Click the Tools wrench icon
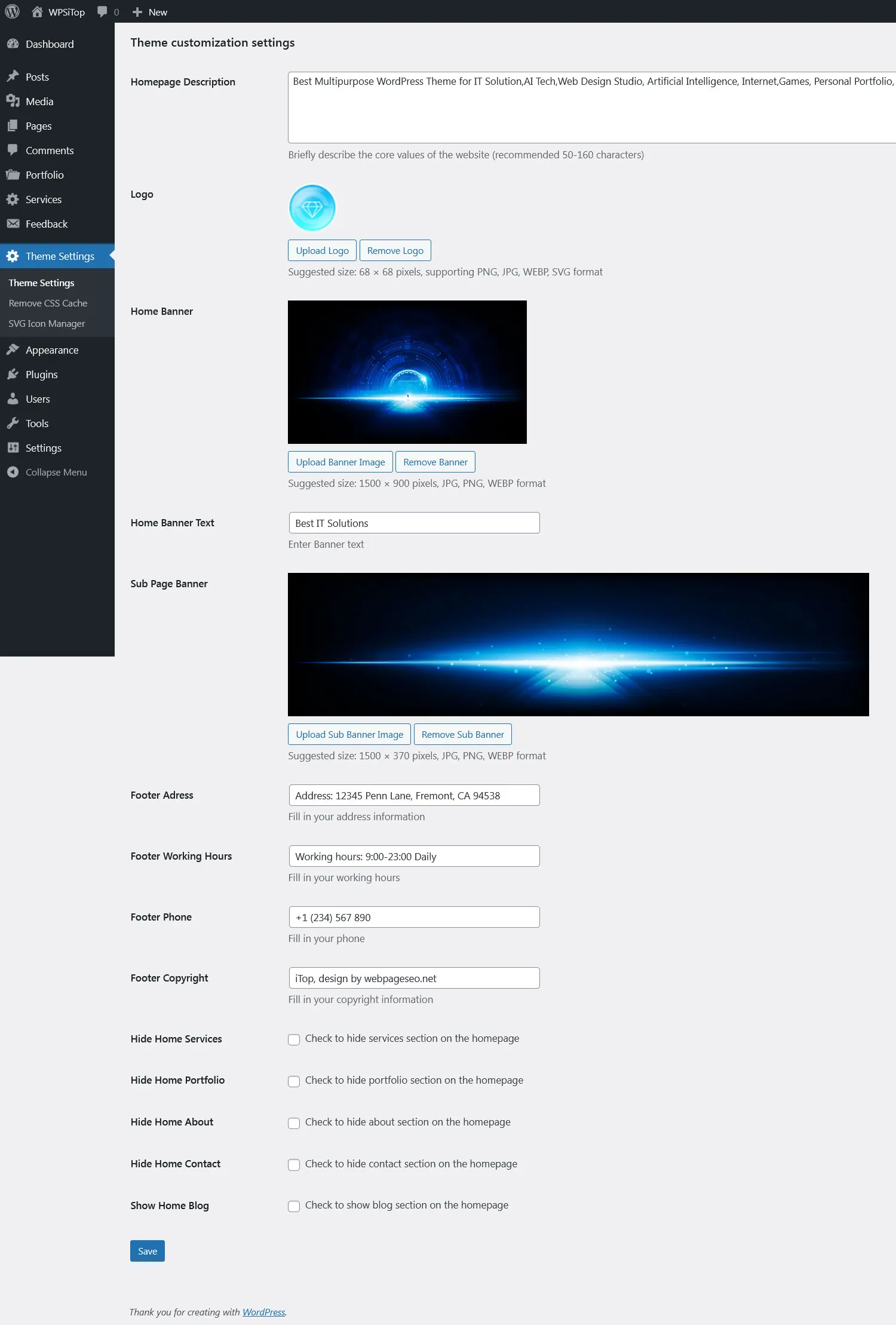The width and height of the screenshot is (896, 1325). click(13, 423)
